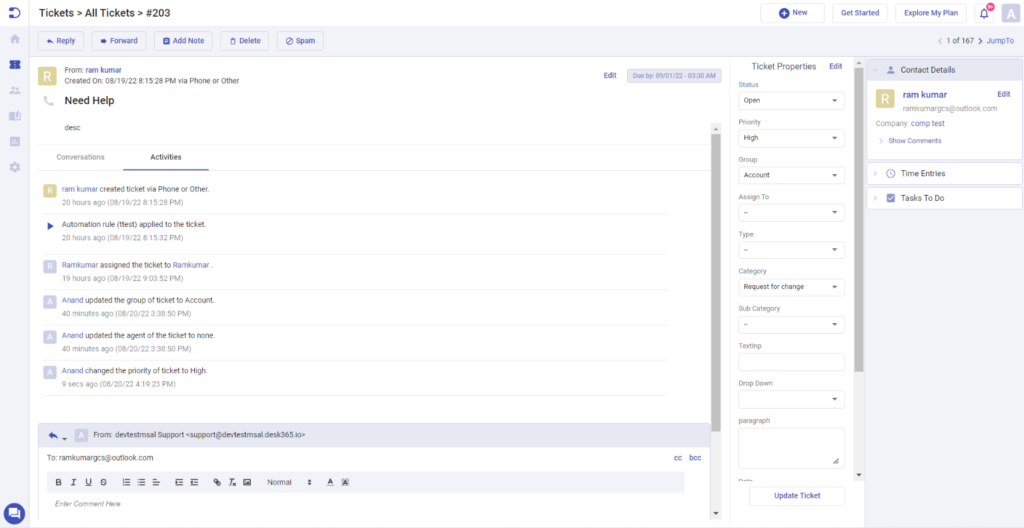The width and height of the screenshot is (1024, 528).
Task: Switch to the Conversations tab
Action: pos(80,157)
